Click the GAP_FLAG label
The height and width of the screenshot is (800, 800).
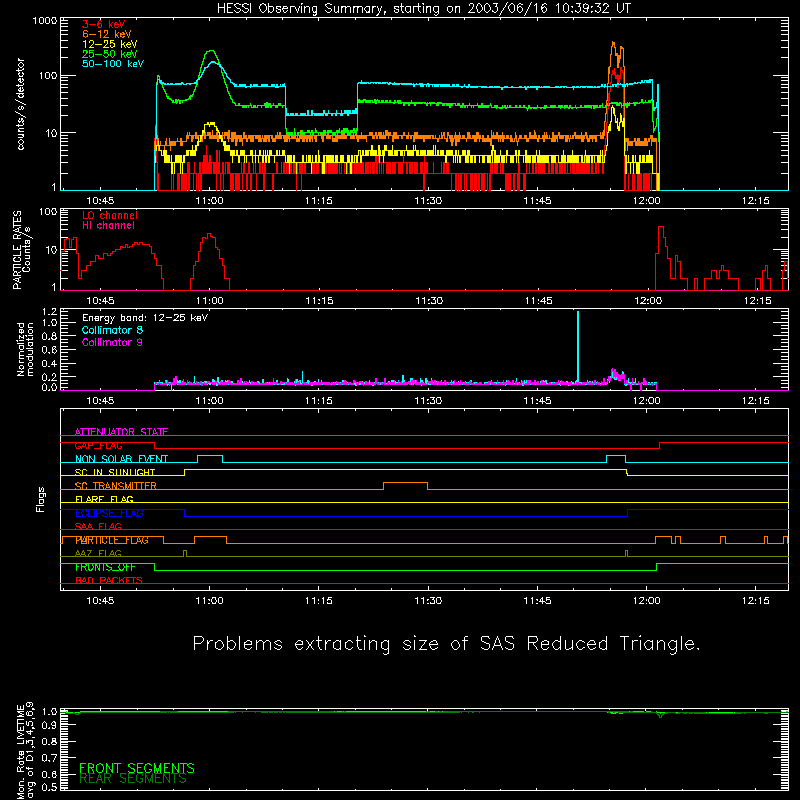pyautogui.click(x=98, y=445)
